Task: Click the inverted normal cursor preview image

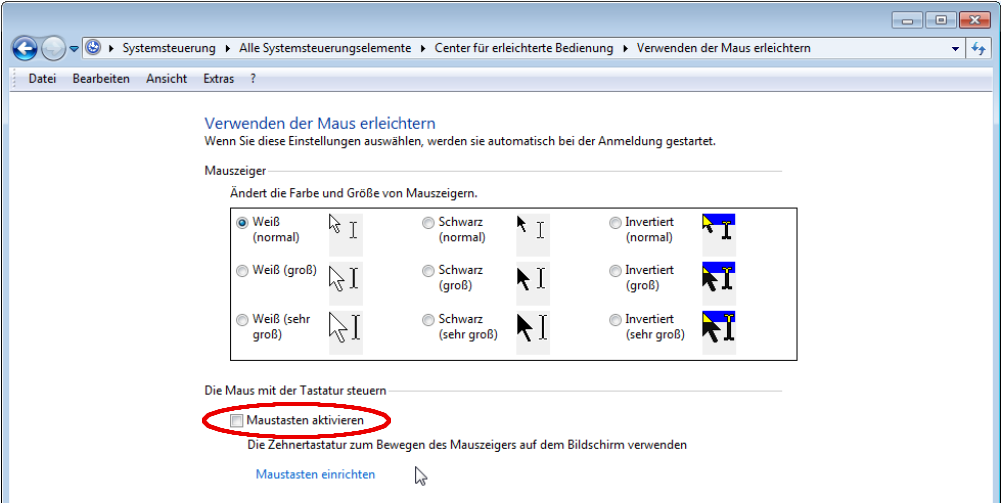Action: 719,235
